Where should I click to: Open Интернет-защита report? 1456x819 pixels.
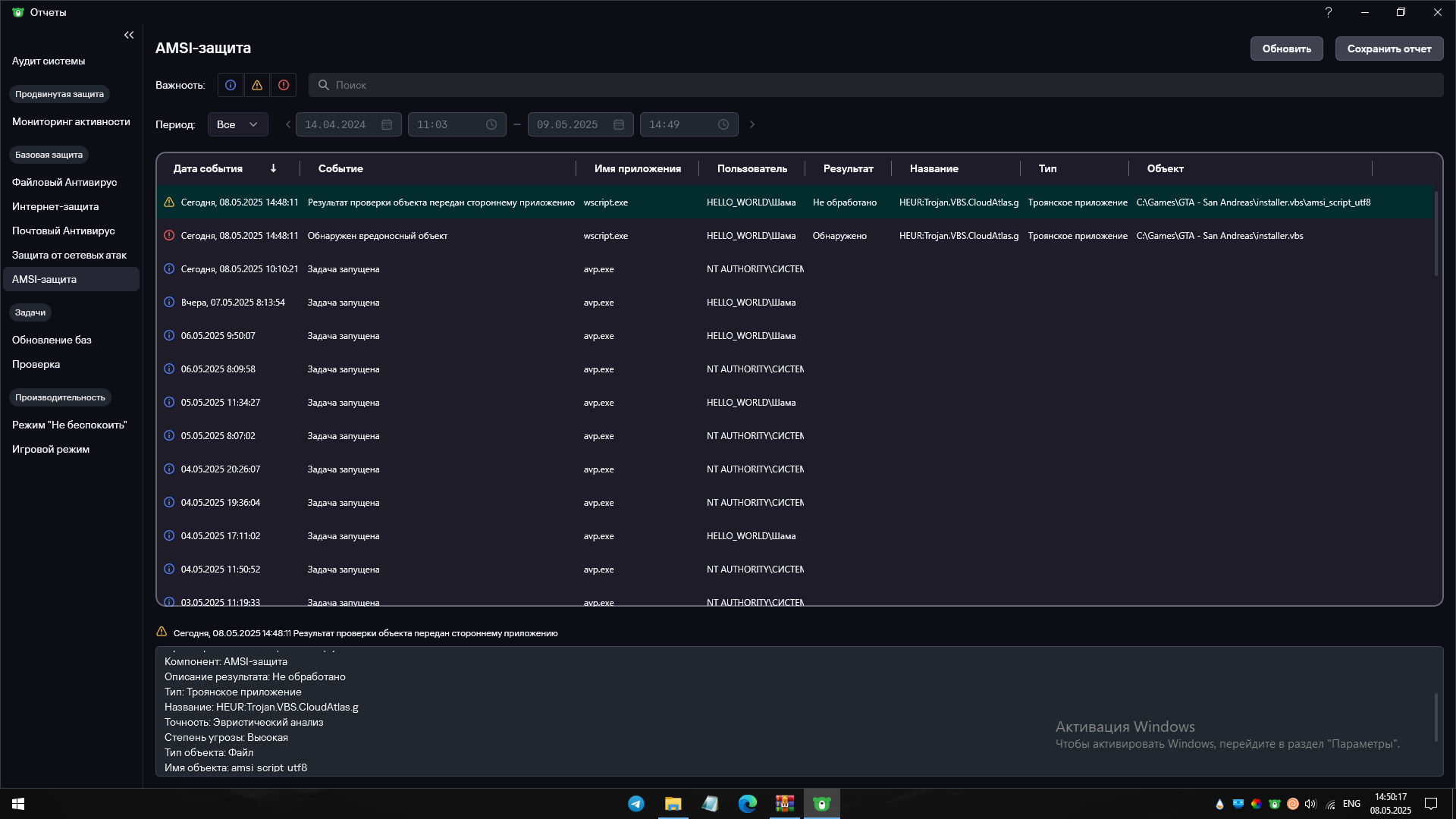pos(55,206)
